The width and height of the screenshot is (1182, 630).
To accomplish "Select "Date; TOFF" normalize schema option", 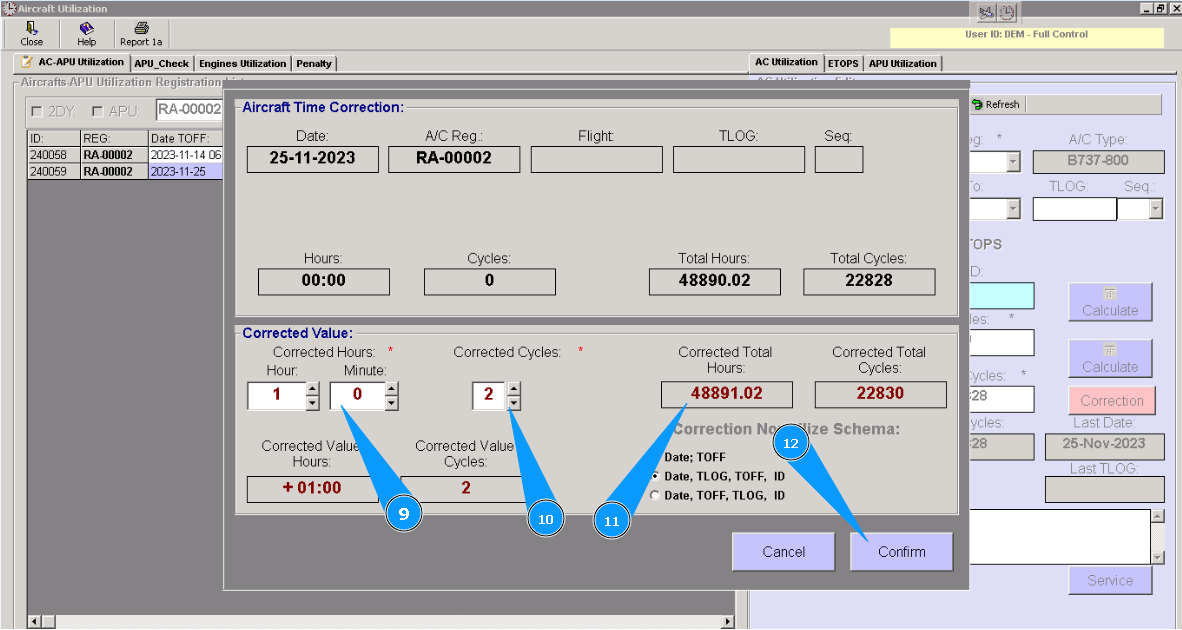I will (x=694, y=457).
